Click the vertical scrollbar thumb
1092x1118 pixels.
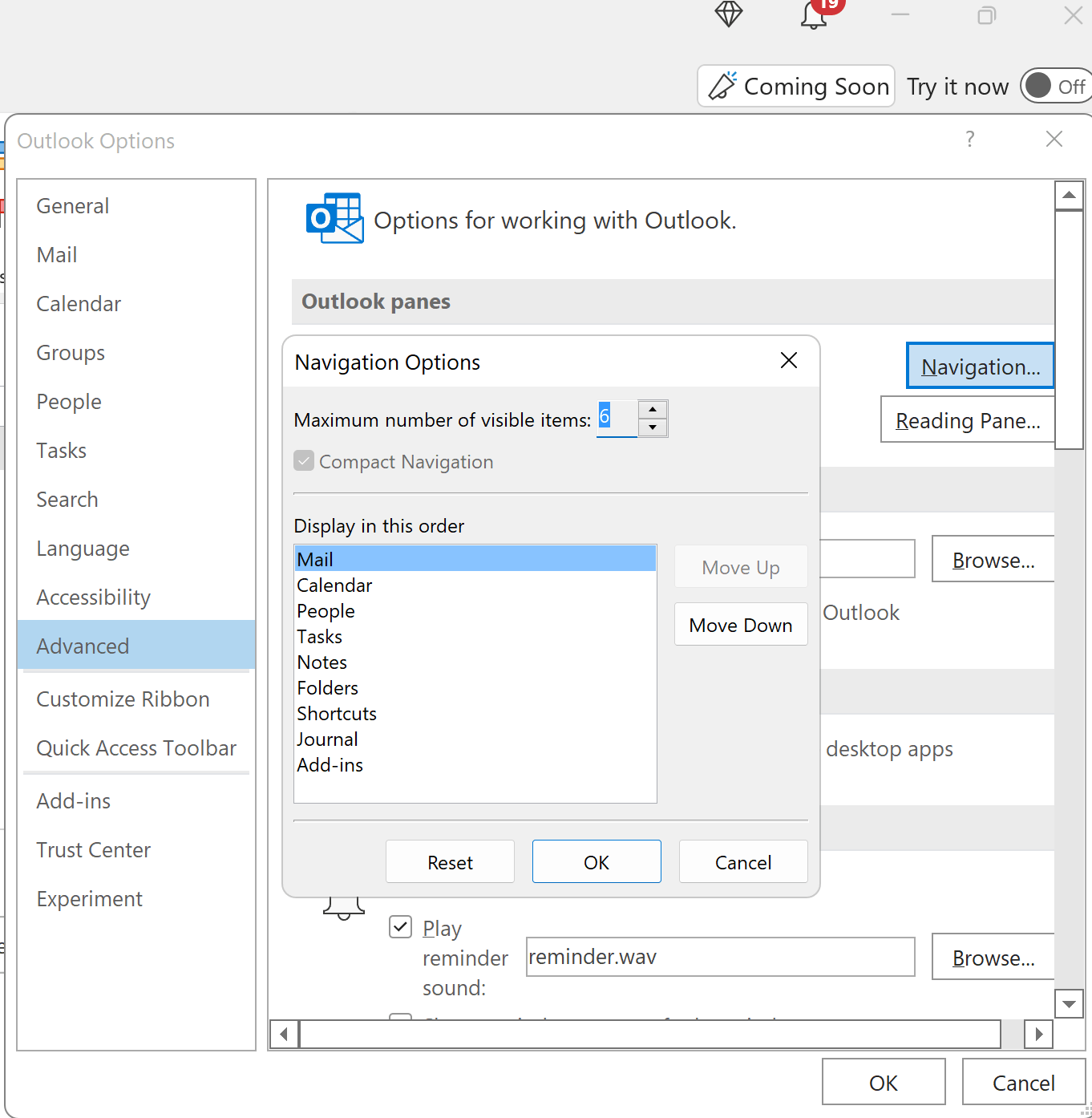(x=1069, y=330)
